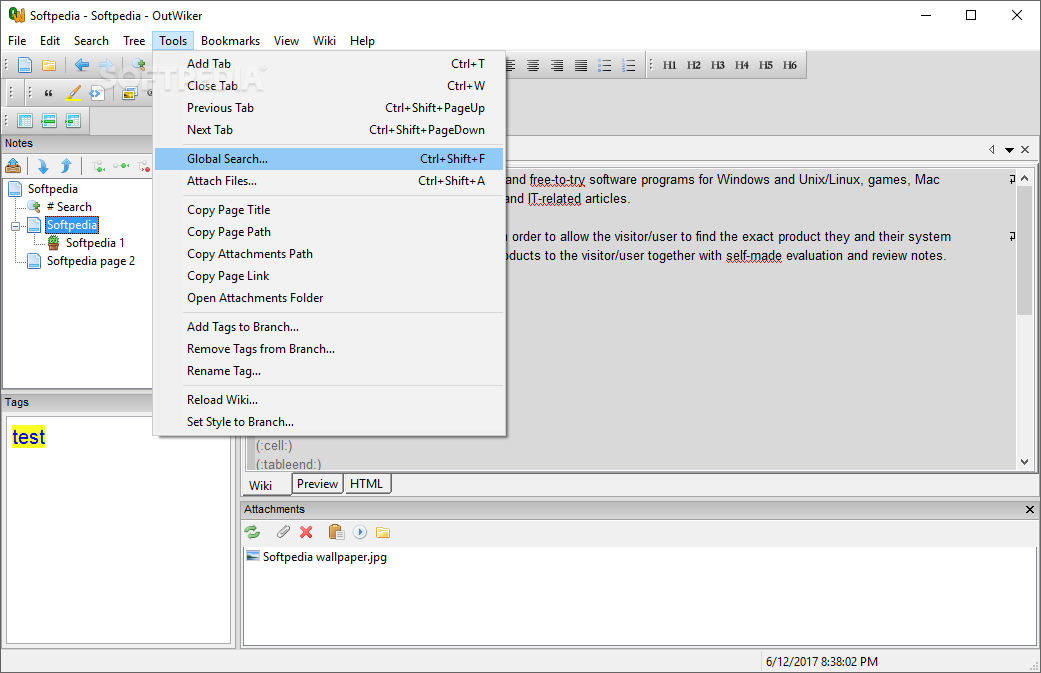Insert a quote with the quotation mark icon

(48, 94)
